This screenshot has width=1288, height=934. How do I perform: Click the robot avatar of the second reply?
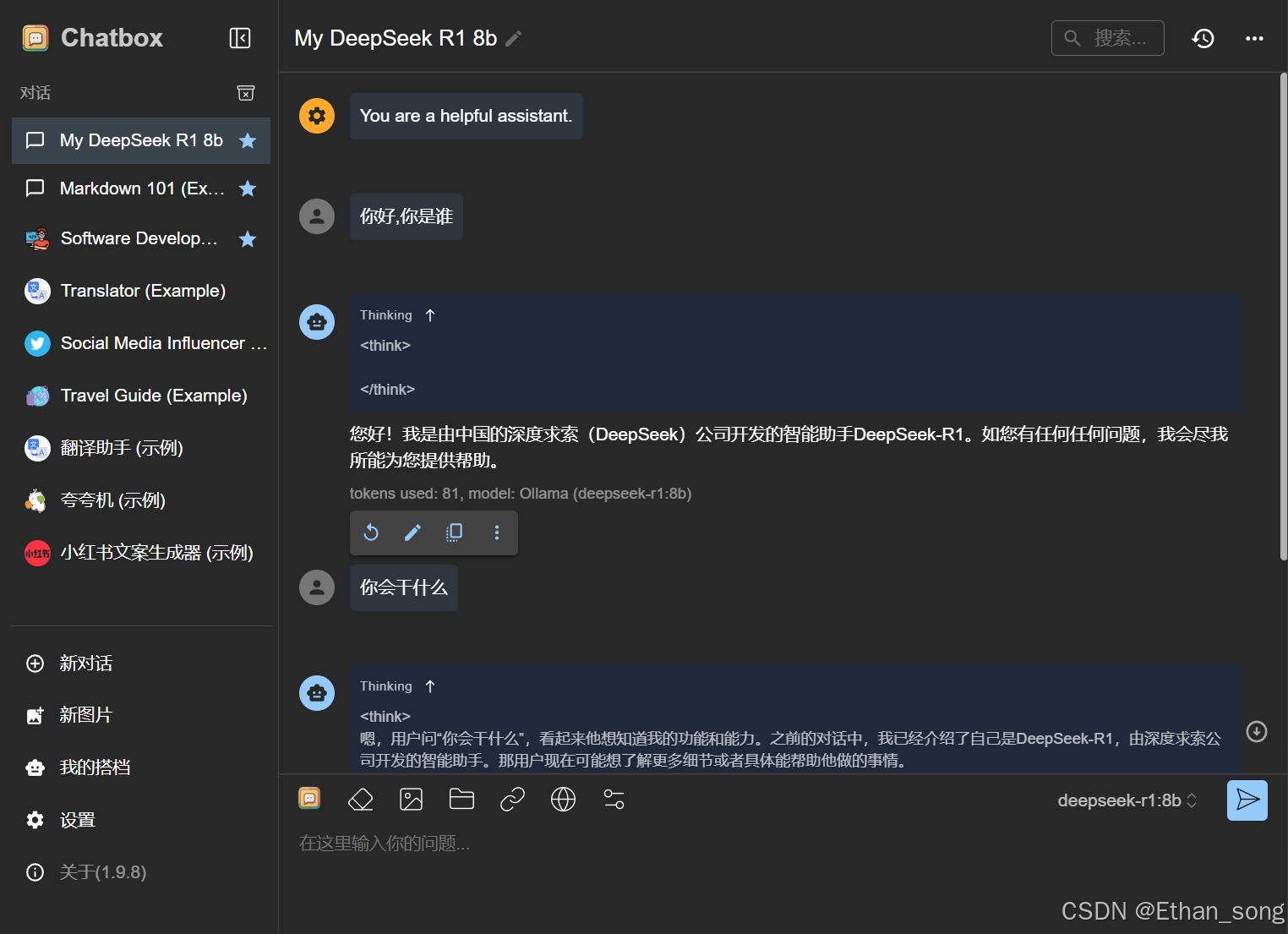pyautogui.click(x=317, y=693)
